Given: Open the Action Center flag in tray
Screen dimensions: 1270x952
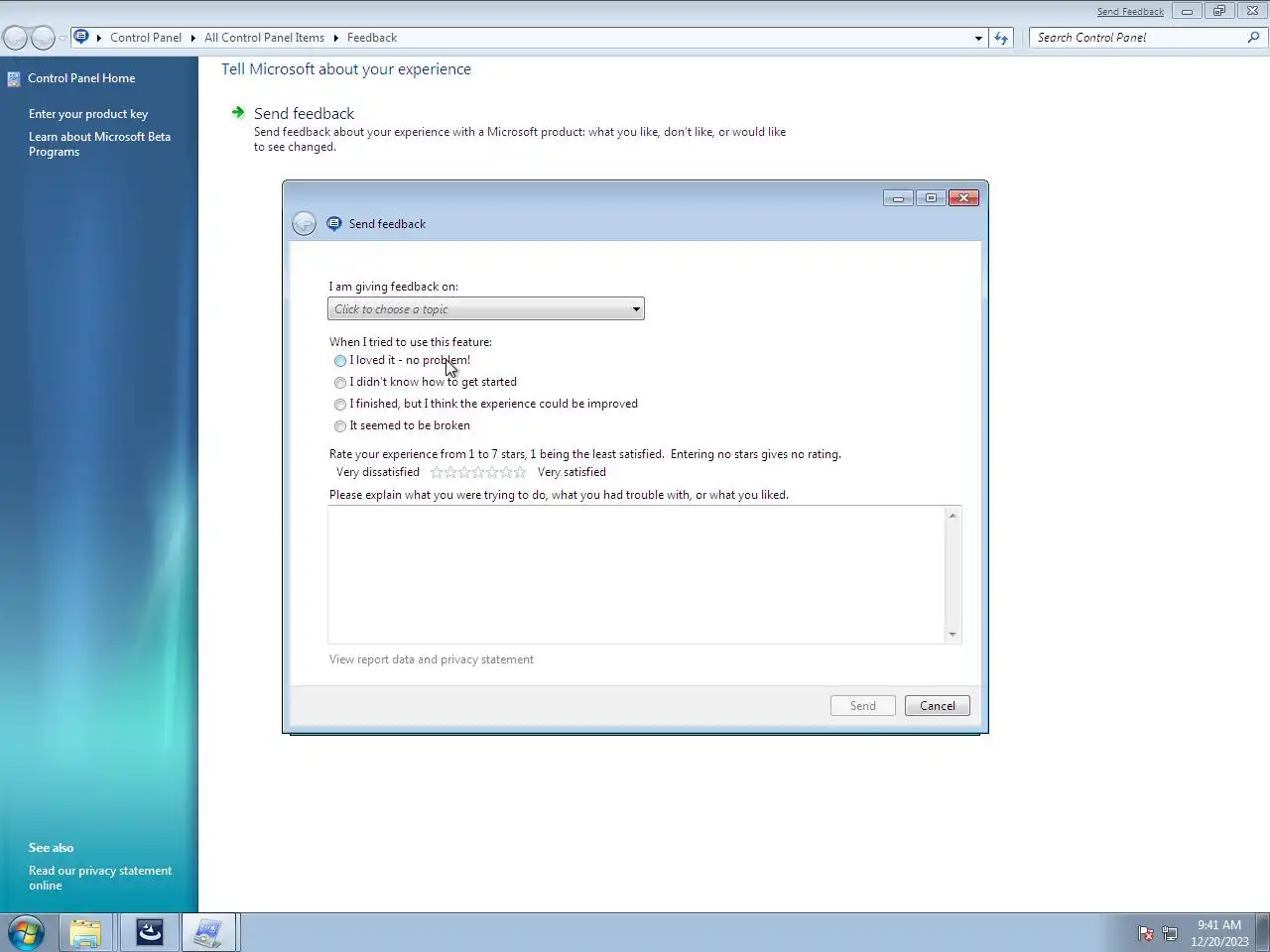Looking at the screenshot, I should point(1146,933).
